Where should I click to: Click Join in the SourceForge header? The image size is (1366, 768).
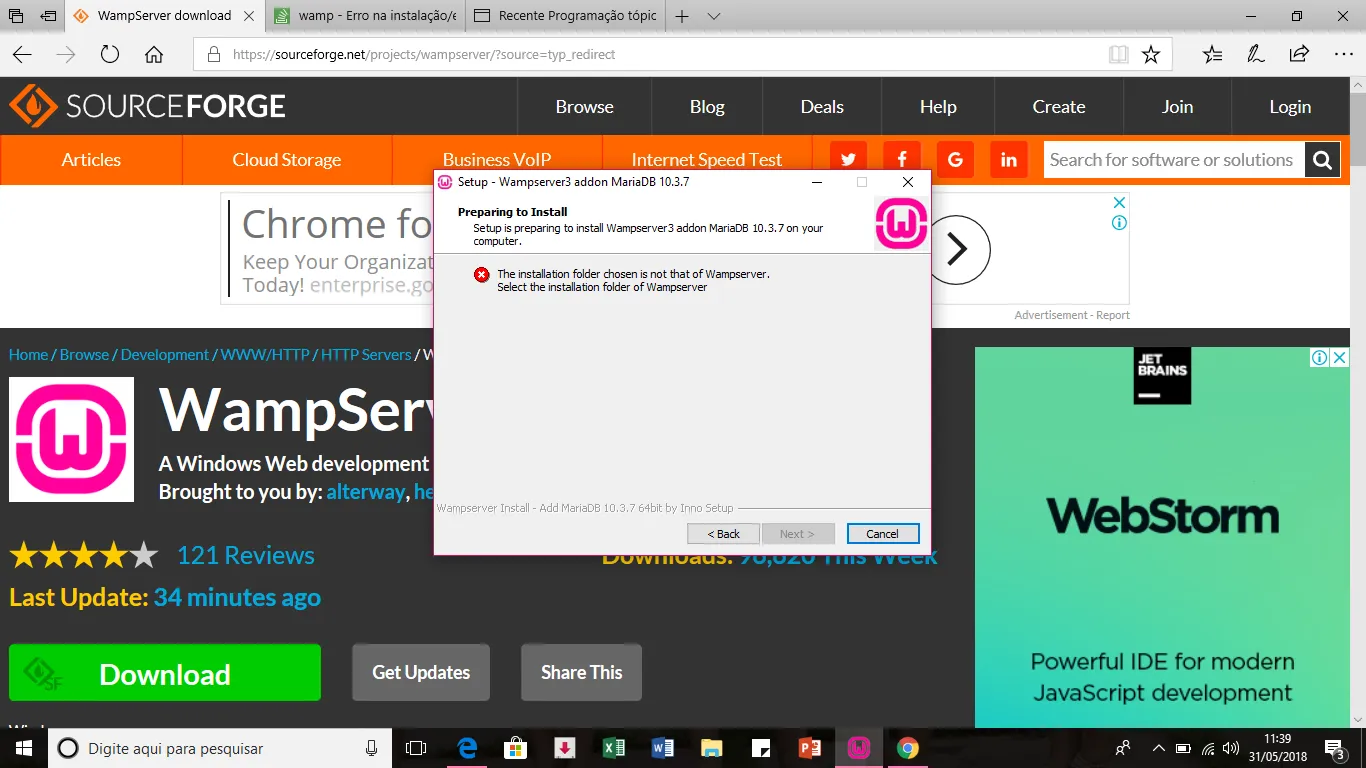(x=1177, y=107)
